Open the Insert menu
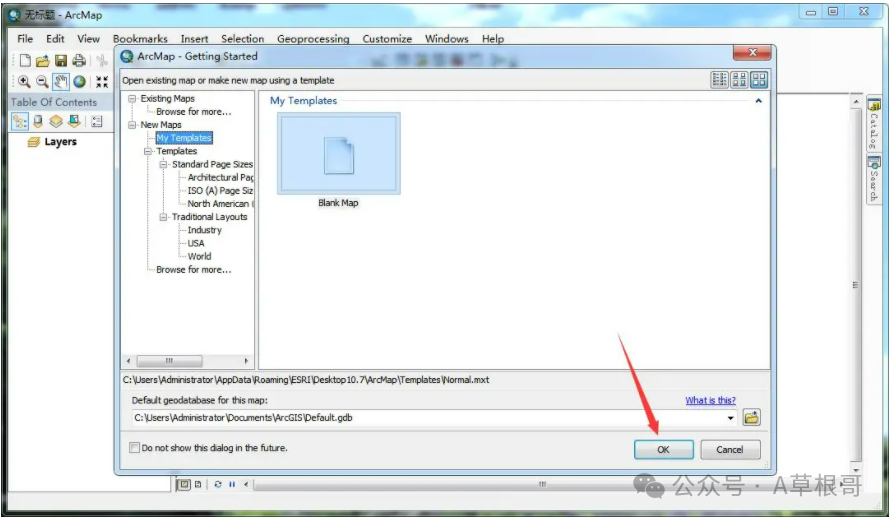 194,39
